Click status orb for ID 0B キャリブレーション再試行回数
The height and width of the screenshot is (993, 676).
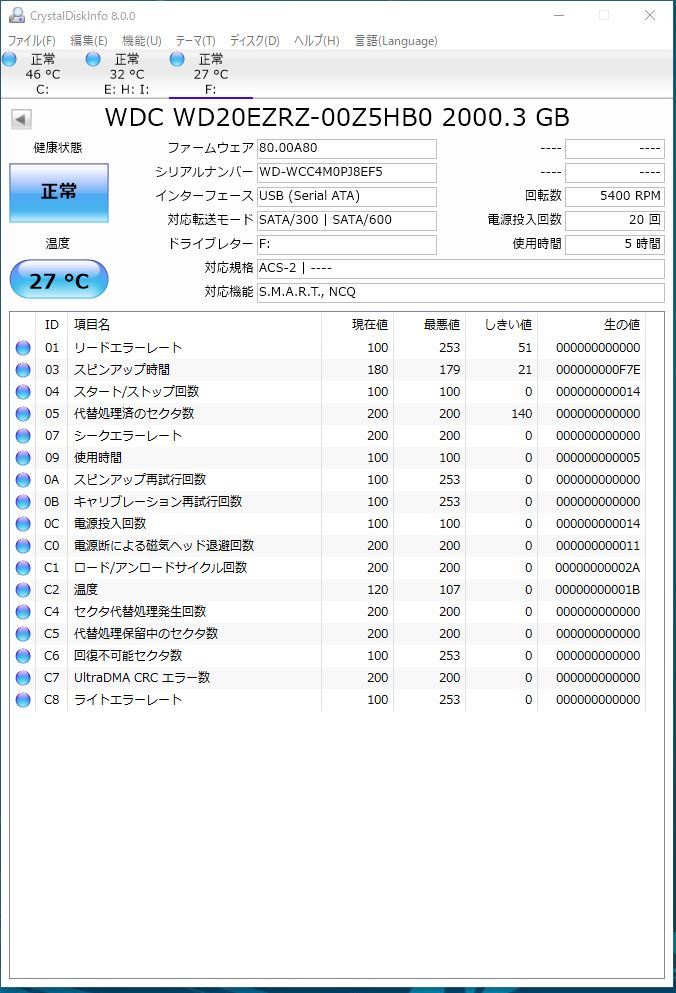pos(23,502)
